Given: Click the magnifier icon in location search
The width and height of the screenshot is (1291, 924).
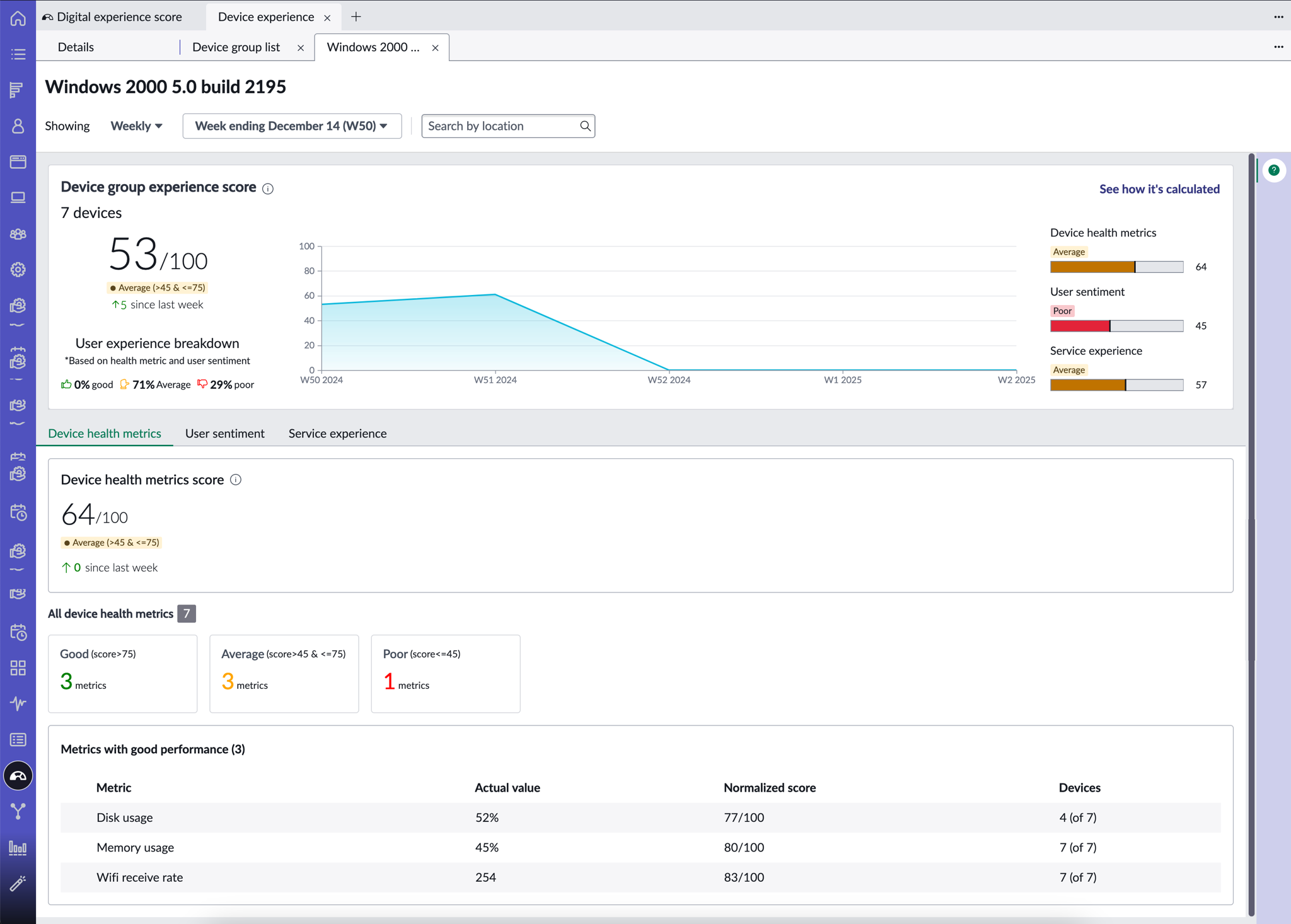Looking at the screenshot, I should [585, 126].
